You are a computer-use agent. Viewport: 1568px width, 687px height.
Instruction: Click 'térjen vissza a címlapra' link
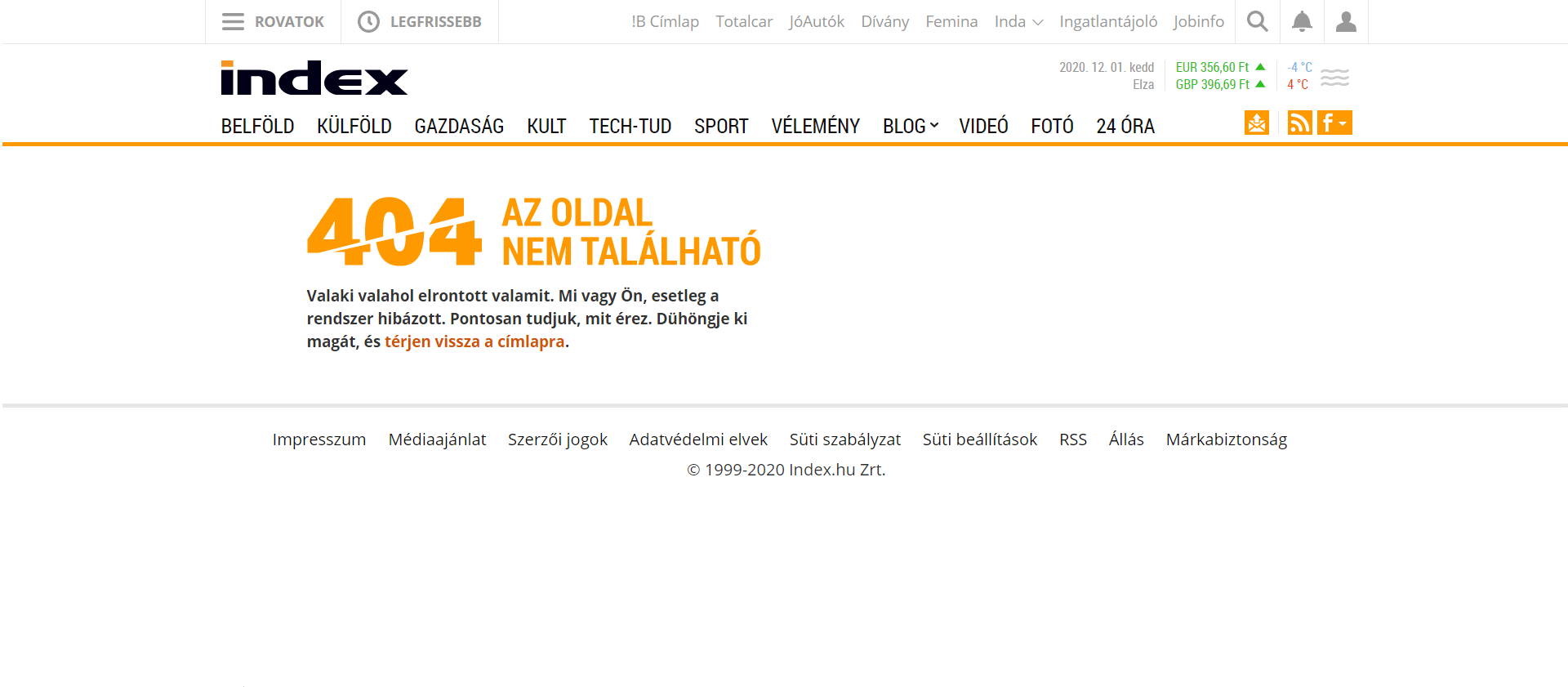point(474,341)
